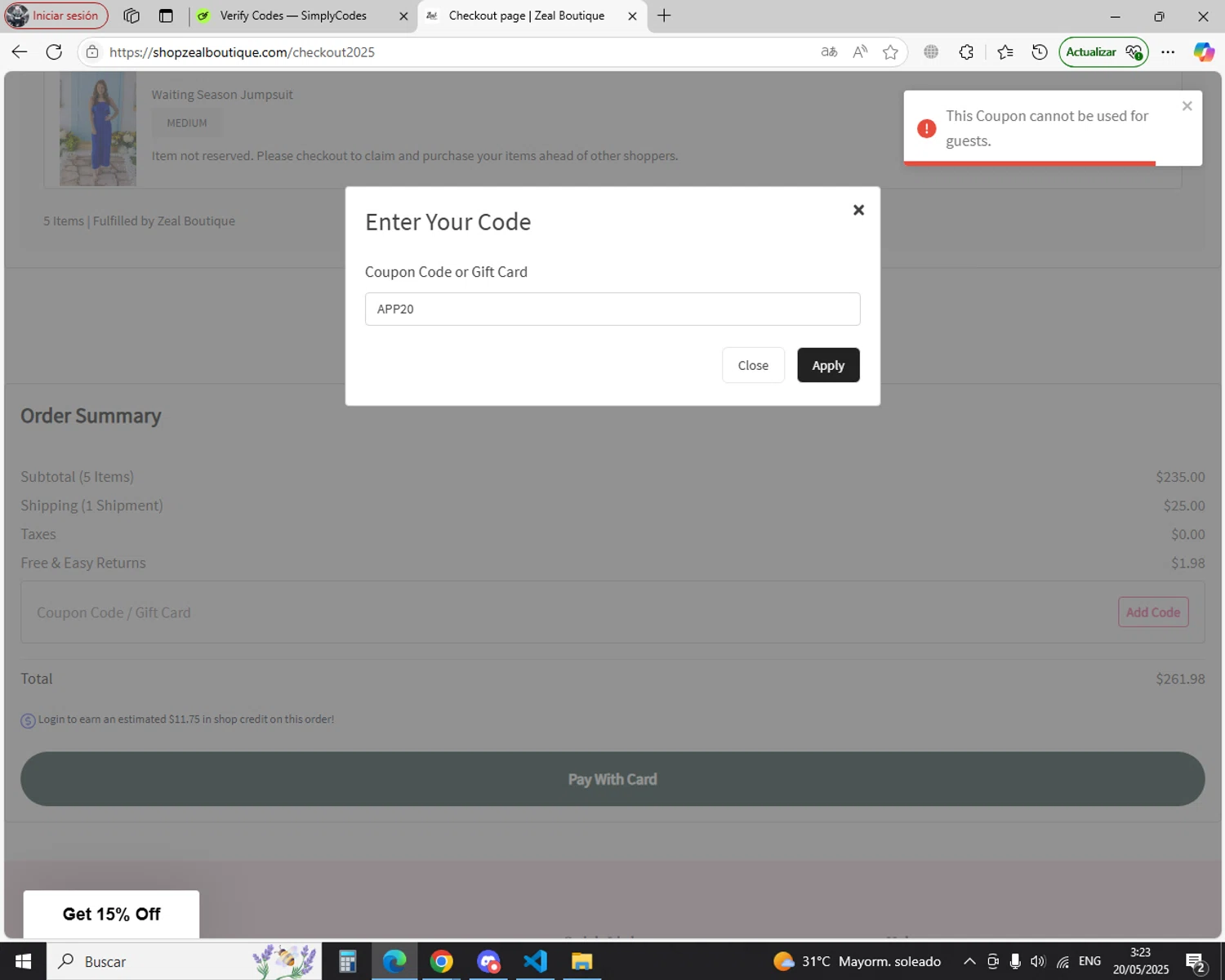Click the Subtotal (5 Items) label
1225x980 pixels.
(x=77, y=477)
